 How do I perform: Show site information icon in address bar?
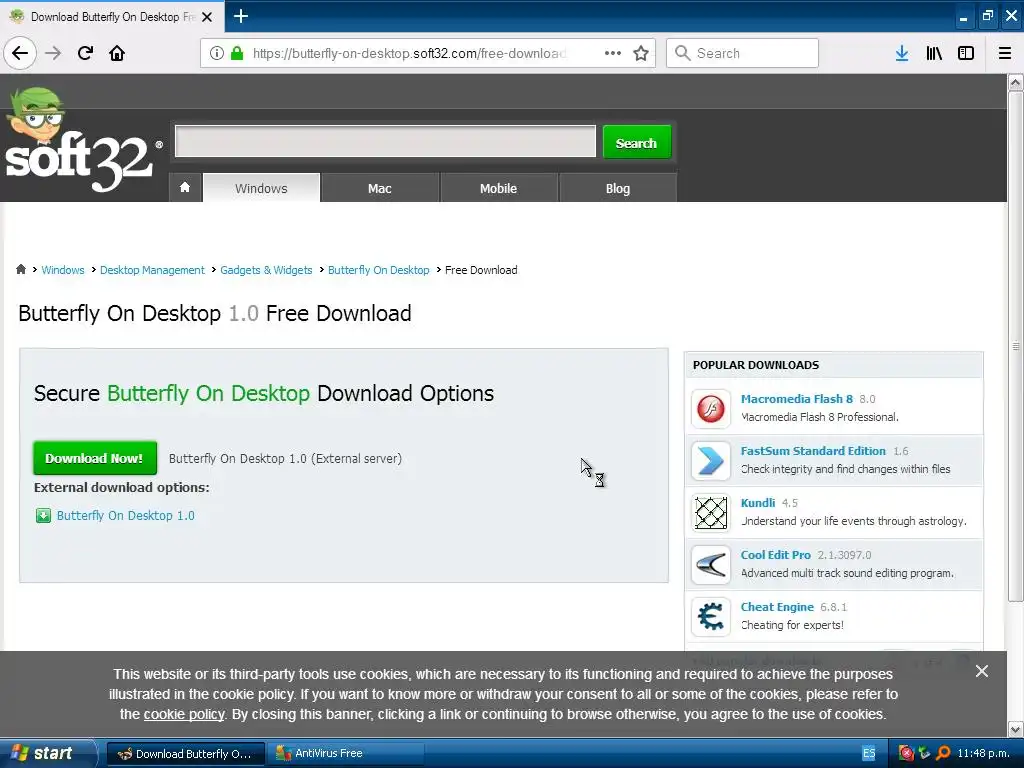point(217,53)
